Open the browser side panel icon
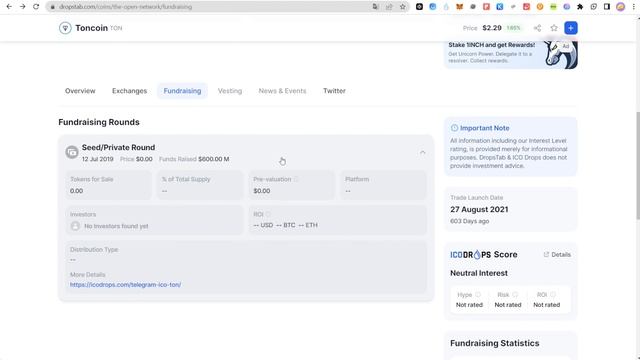 607,7
